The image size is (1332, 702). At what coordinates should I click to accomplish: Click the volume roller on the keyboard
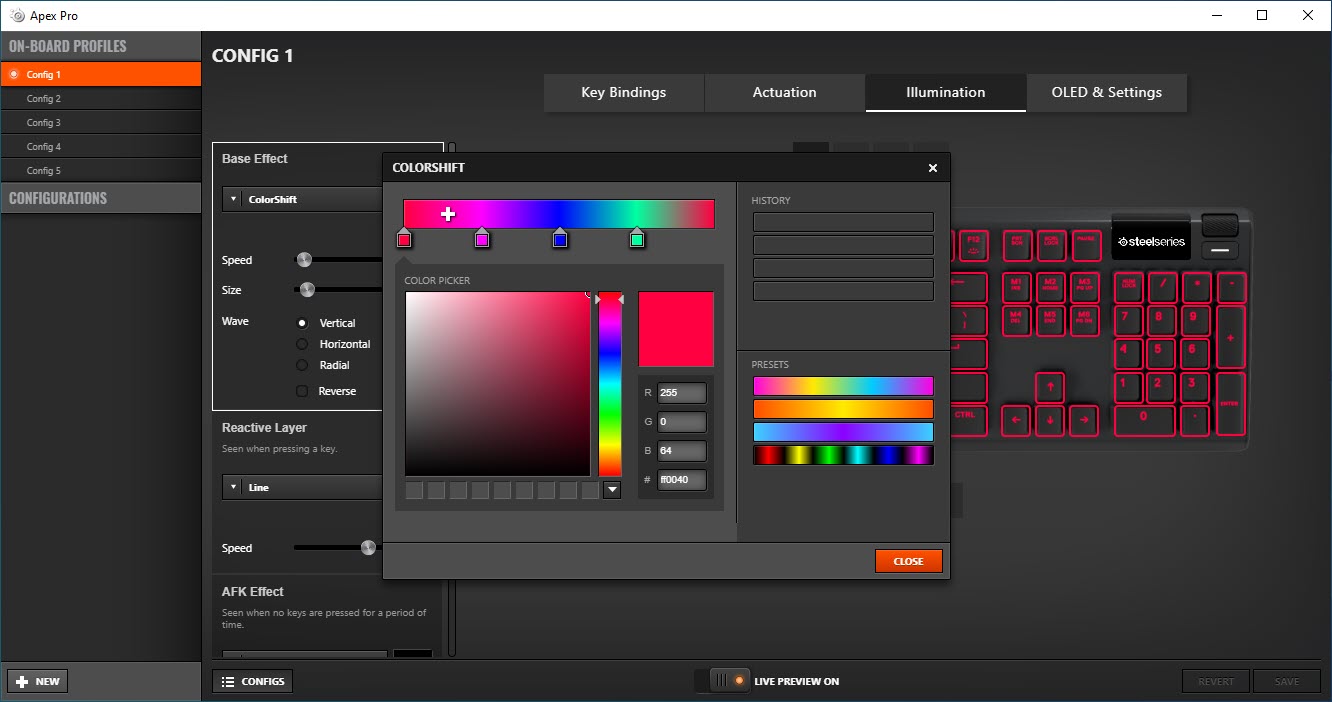(x=1219, y=225)
